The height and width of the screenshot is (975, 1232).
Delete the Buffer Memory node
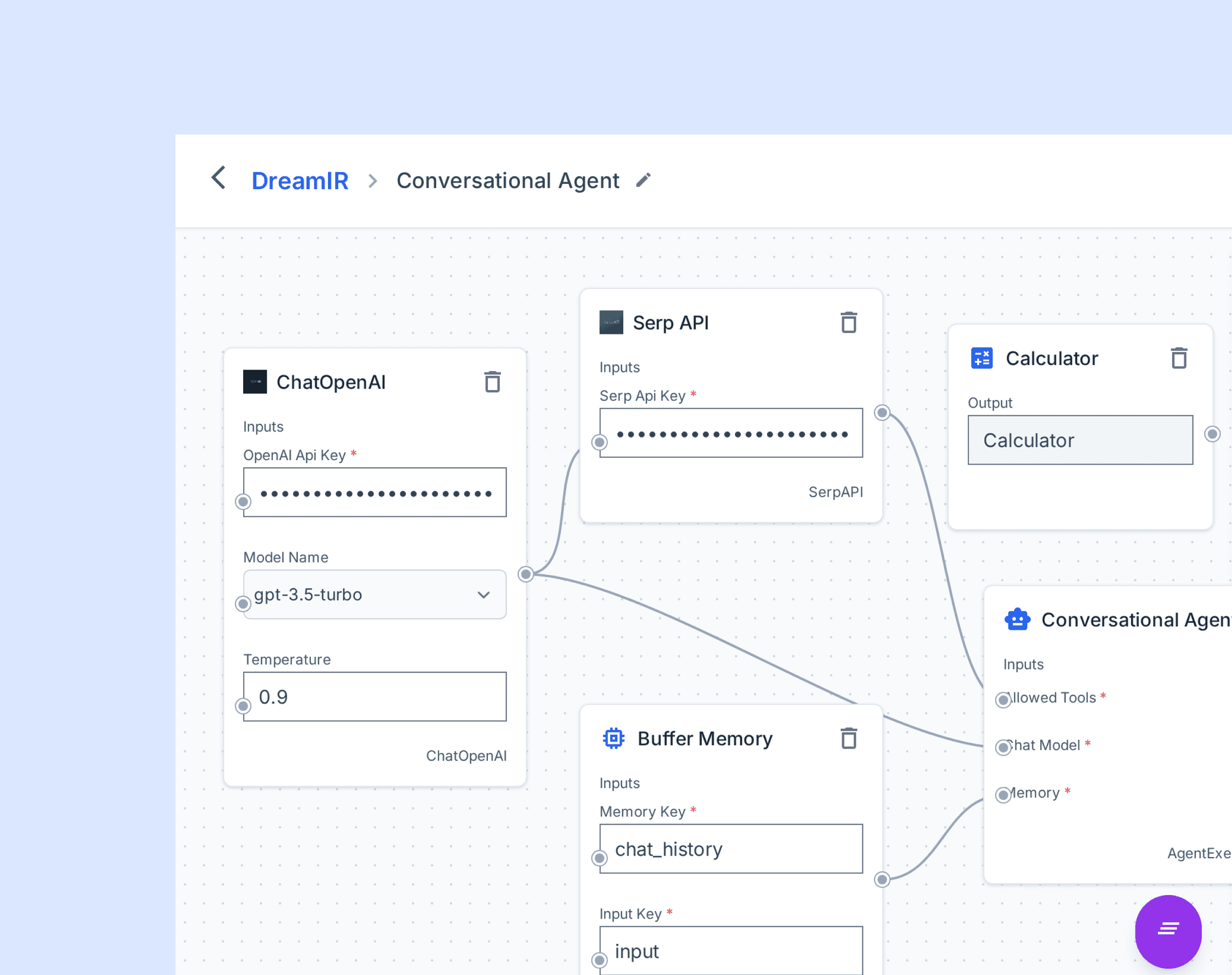(848, 738)
